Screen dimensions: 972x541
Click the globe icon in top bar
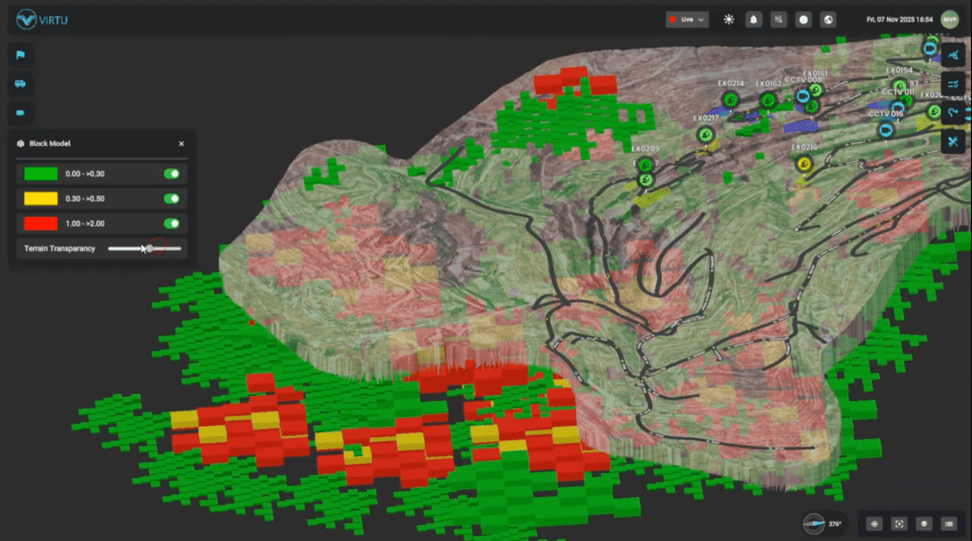[828, 19]
